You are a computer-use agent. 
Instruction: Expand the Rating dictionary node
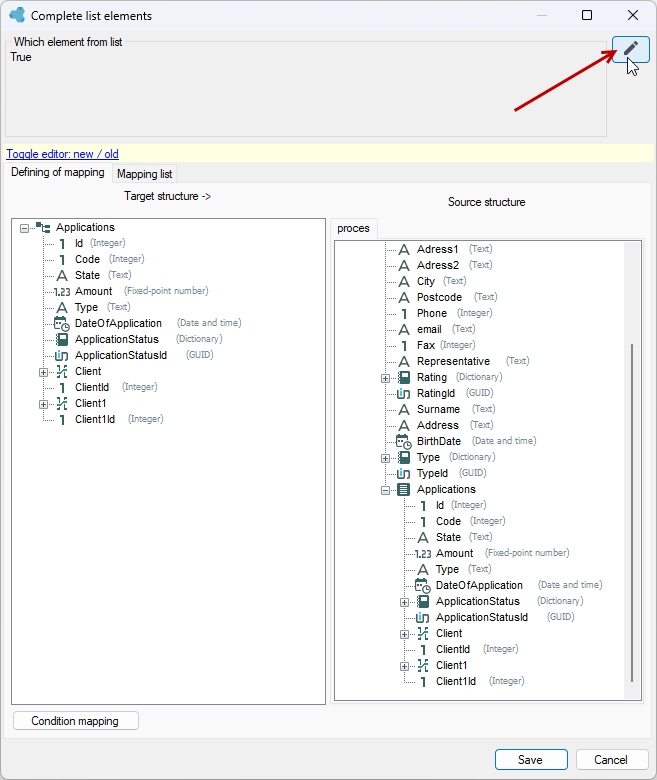point(385,378)
